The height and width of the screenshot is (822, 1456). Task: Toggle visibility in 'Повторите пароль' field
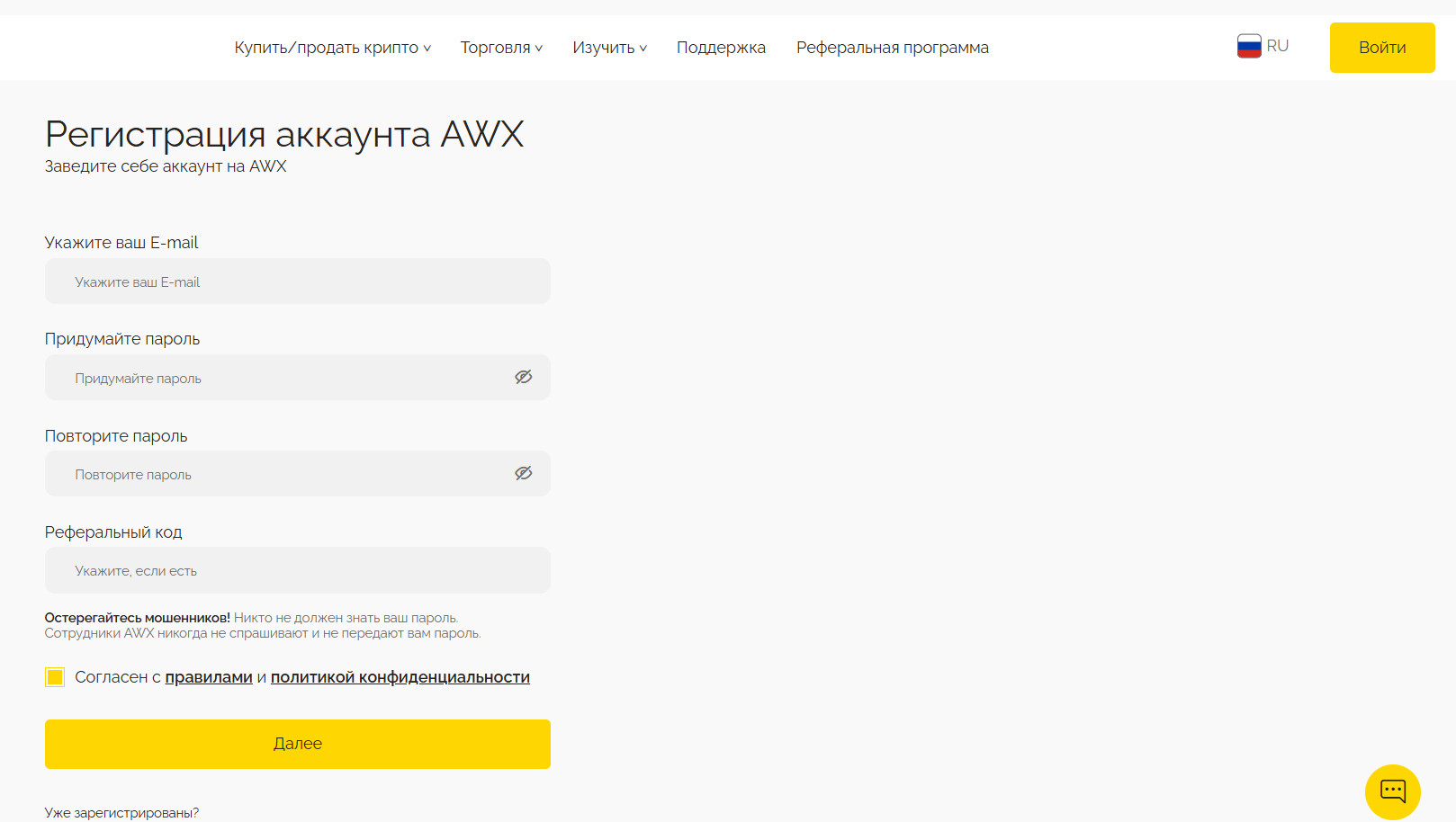(x=523, y=473)
